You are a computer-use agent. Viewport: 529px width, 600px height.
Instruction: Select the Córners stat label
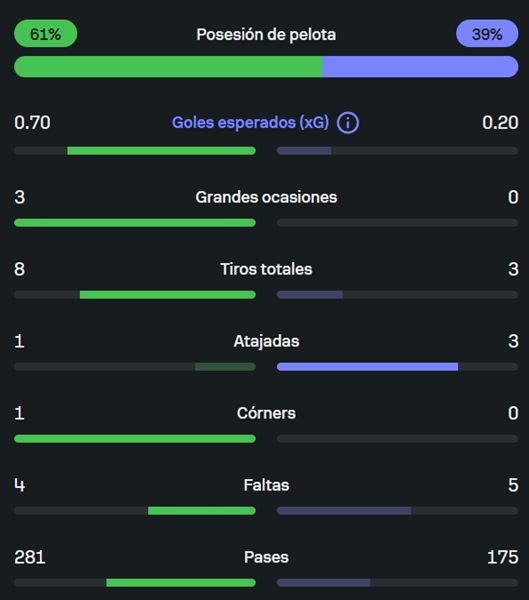pos(266,413)
